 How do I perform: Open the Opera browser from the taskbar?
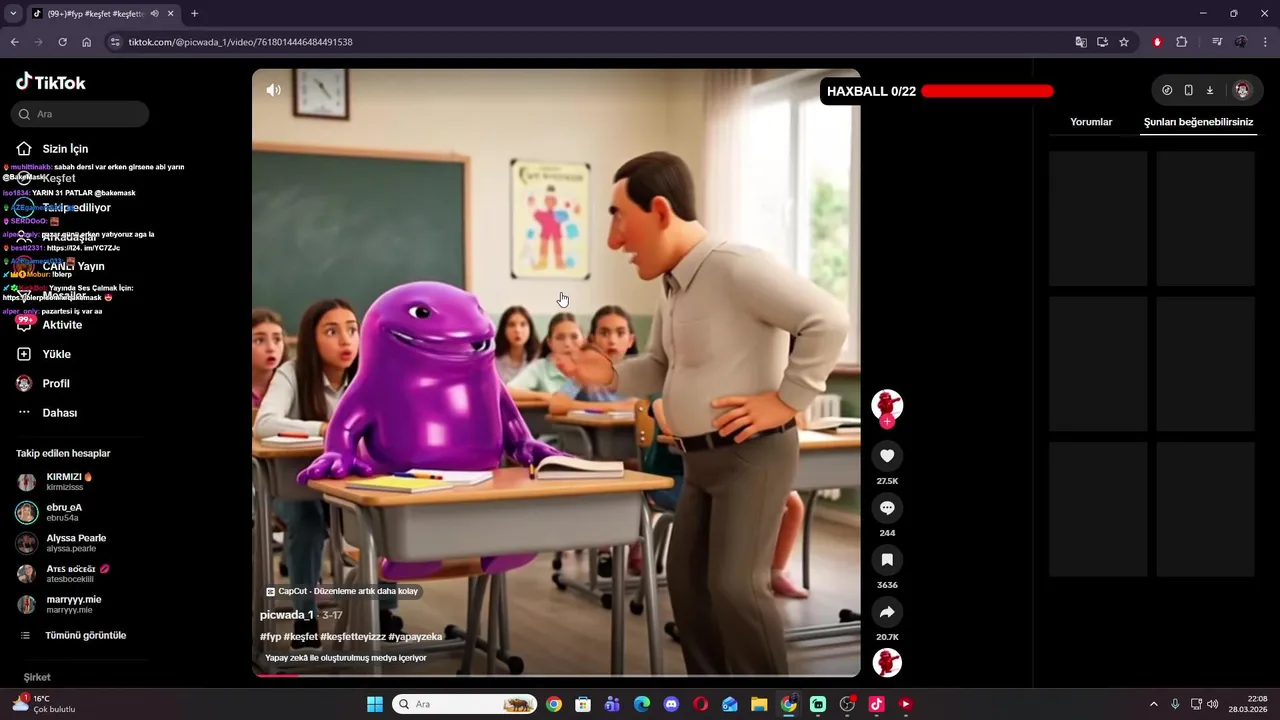[x=700, y=704]
